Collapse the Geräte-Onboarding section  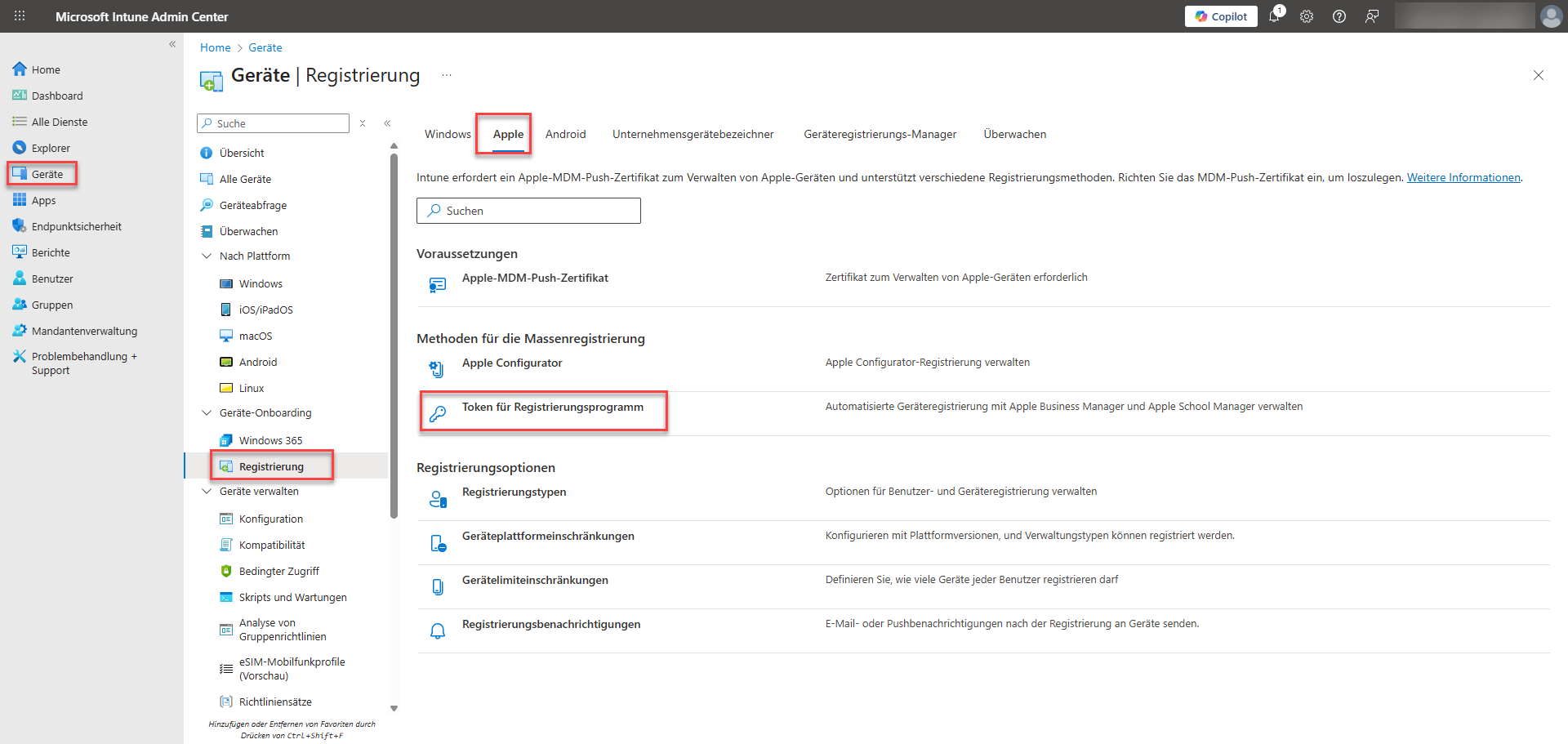207,412
